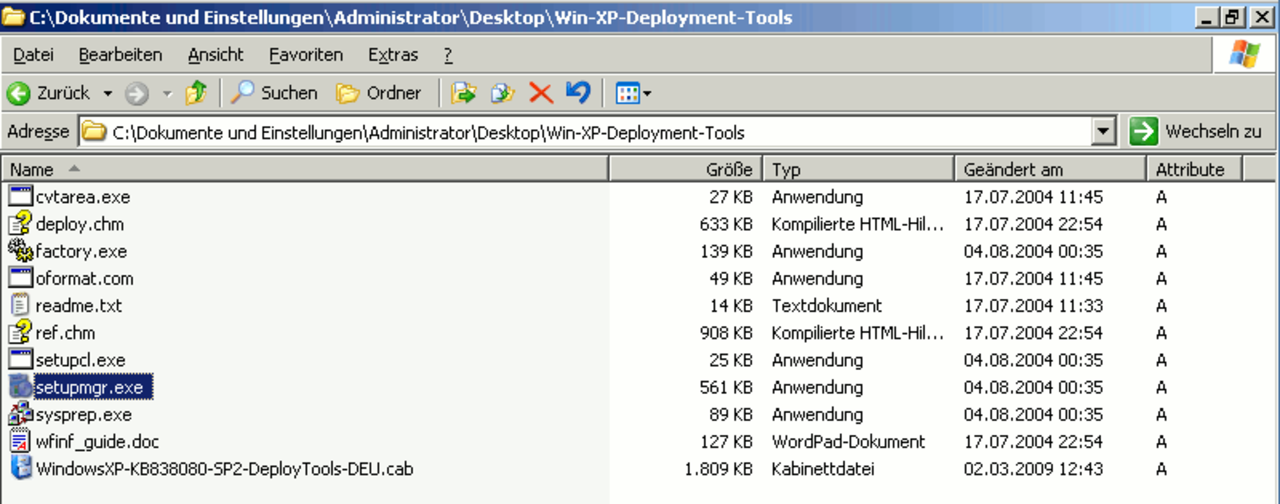This screenshot has width=1280, height=504.
Task: Click the cvtarea.exe file icon
Action: pyautogui.click(x=21, y=196)
